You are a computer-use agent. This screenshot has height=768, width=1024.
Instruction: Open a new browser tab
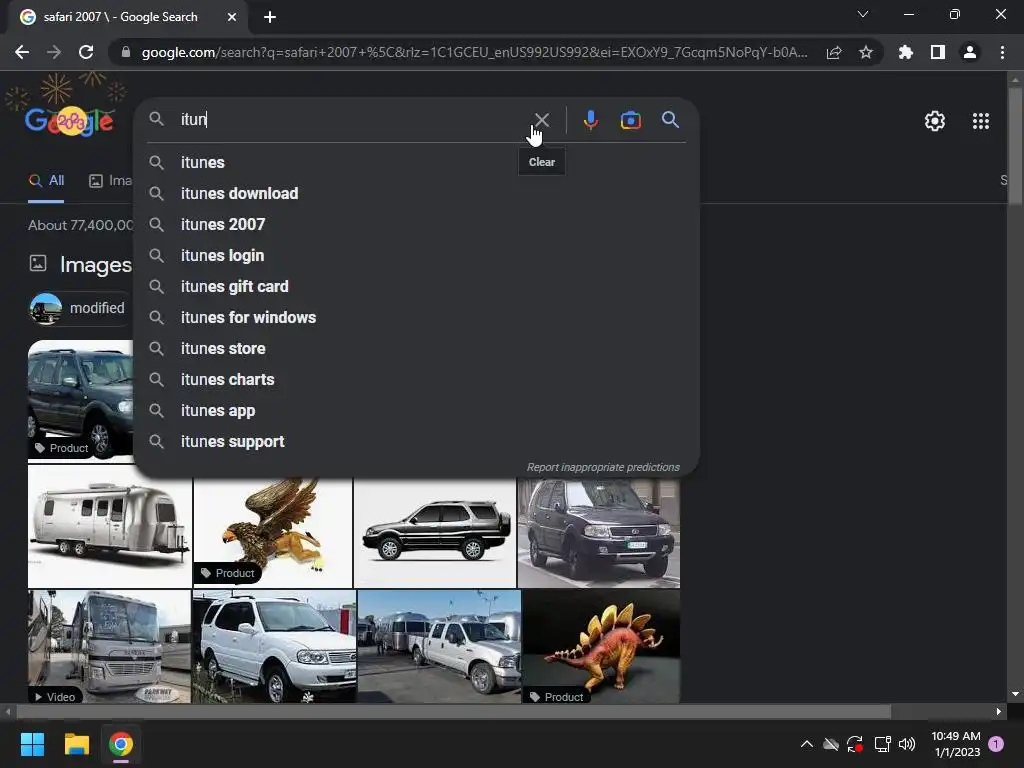point(270,17)
